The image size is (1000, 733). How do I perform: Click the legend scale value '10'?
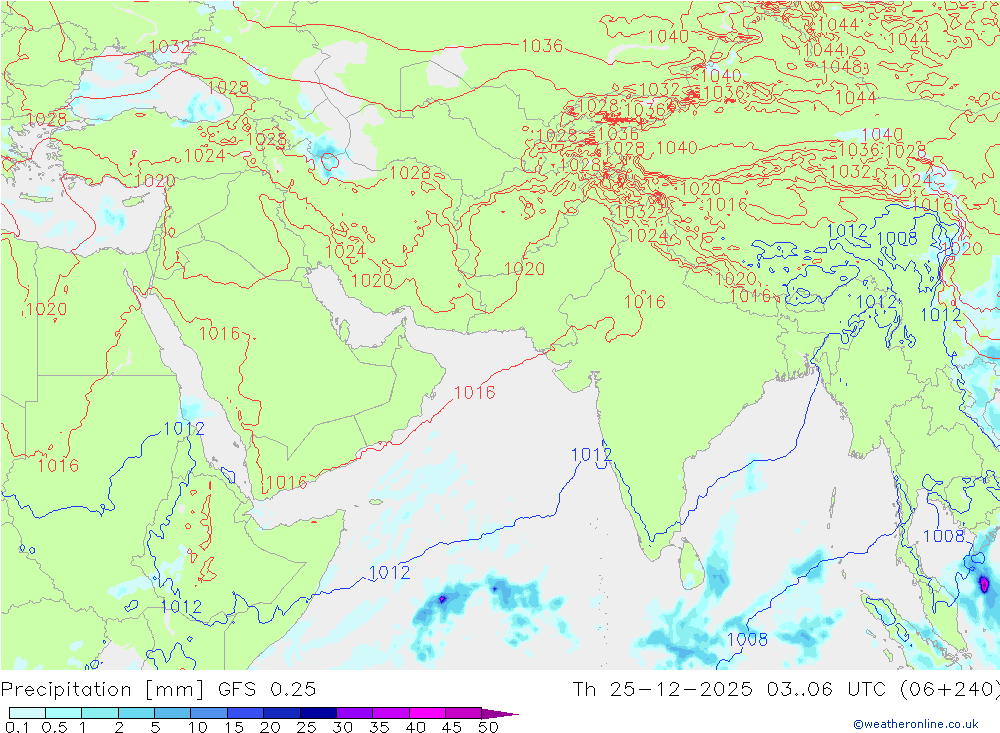198,727
